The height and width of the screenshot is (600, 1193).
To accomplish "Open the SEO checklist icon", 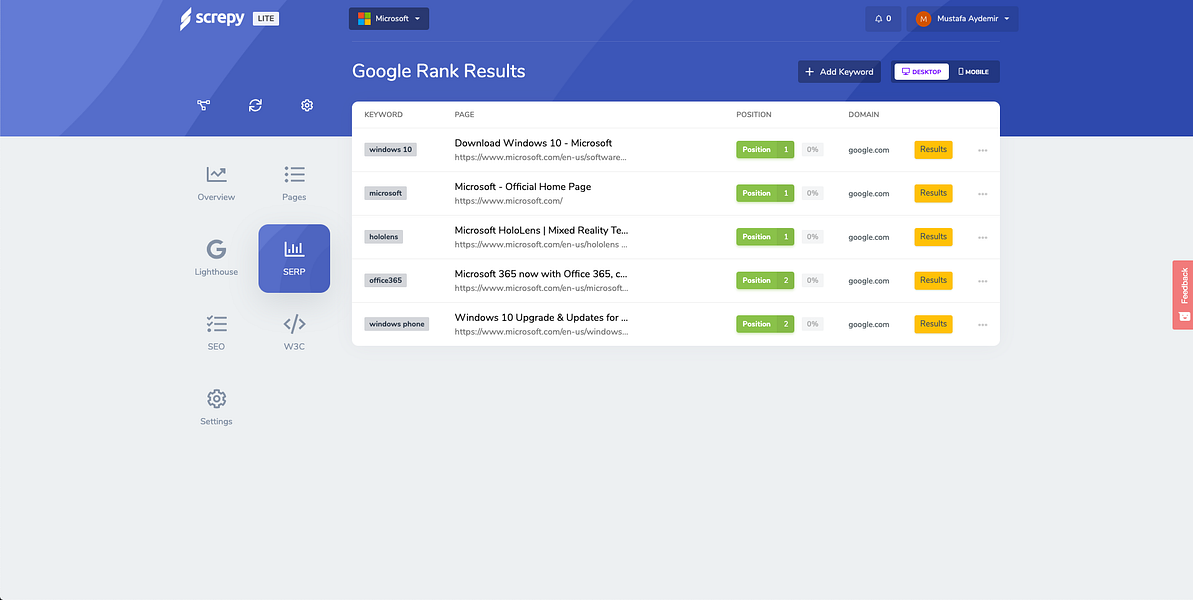I will point(217,324).
